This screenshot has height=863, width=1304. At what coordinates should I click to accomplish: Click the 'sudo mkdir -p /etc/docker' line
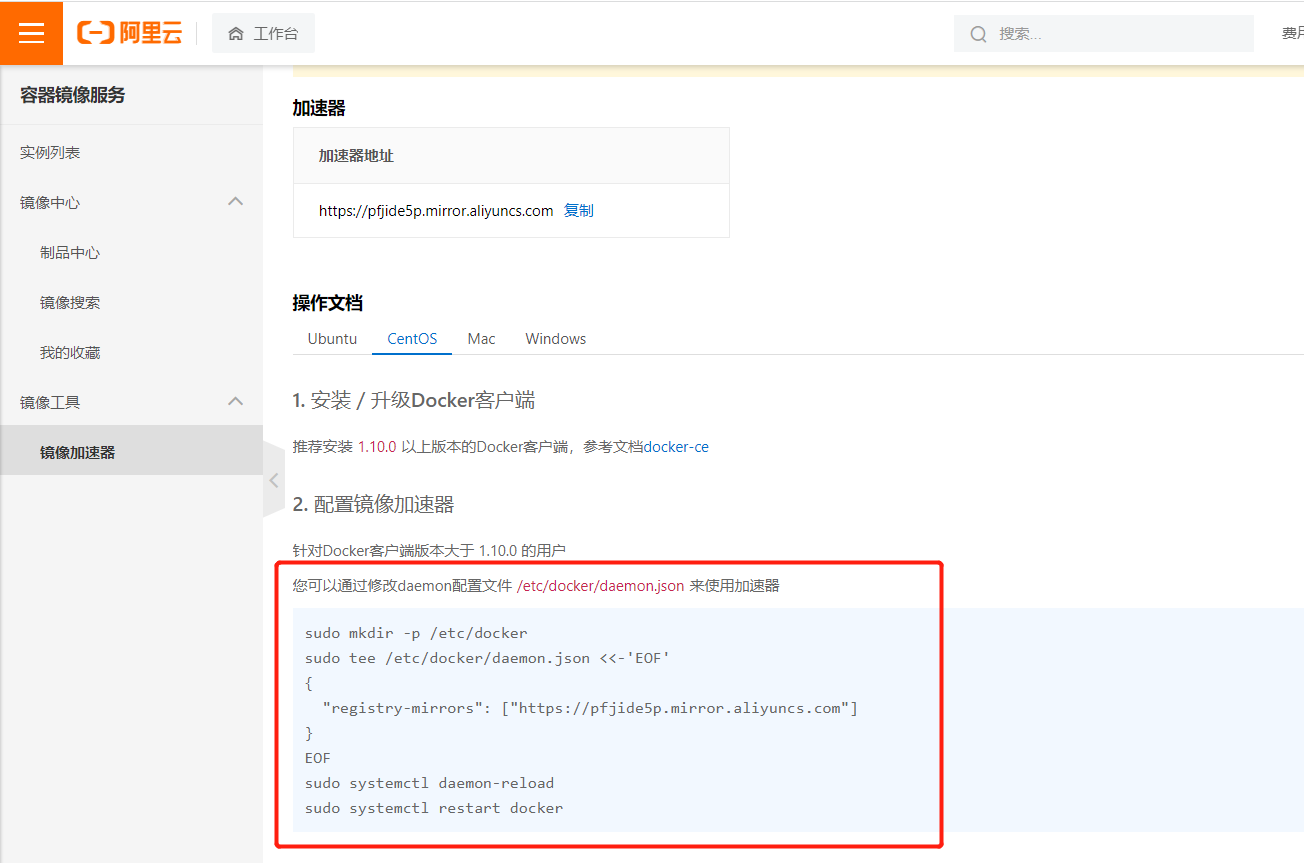click(x=416, y=633)
